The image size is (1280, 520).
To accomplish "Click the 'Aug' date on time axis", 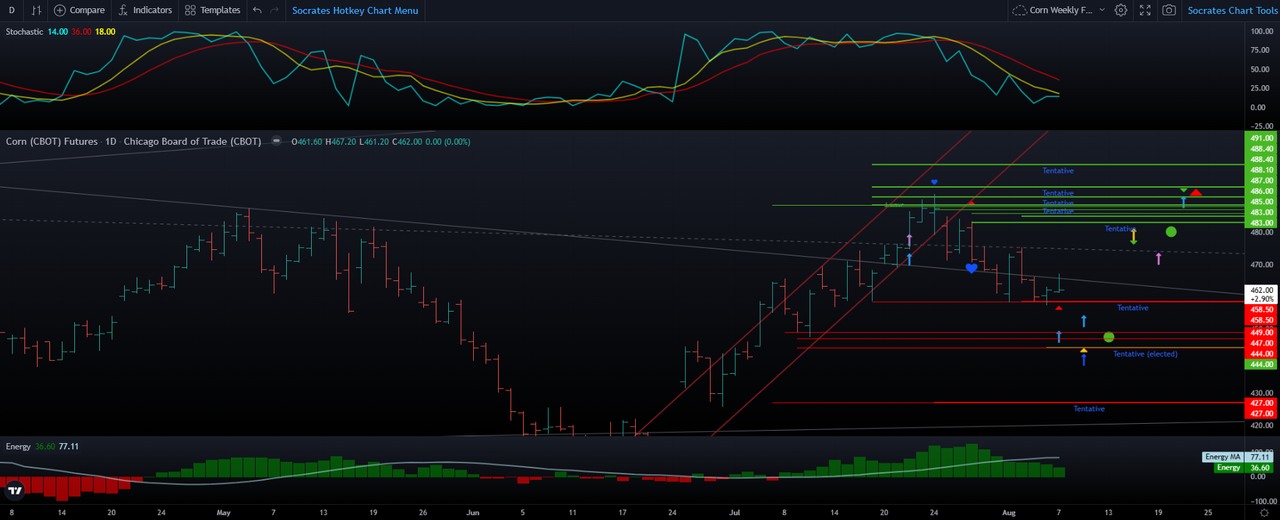I will (1008, 511).
